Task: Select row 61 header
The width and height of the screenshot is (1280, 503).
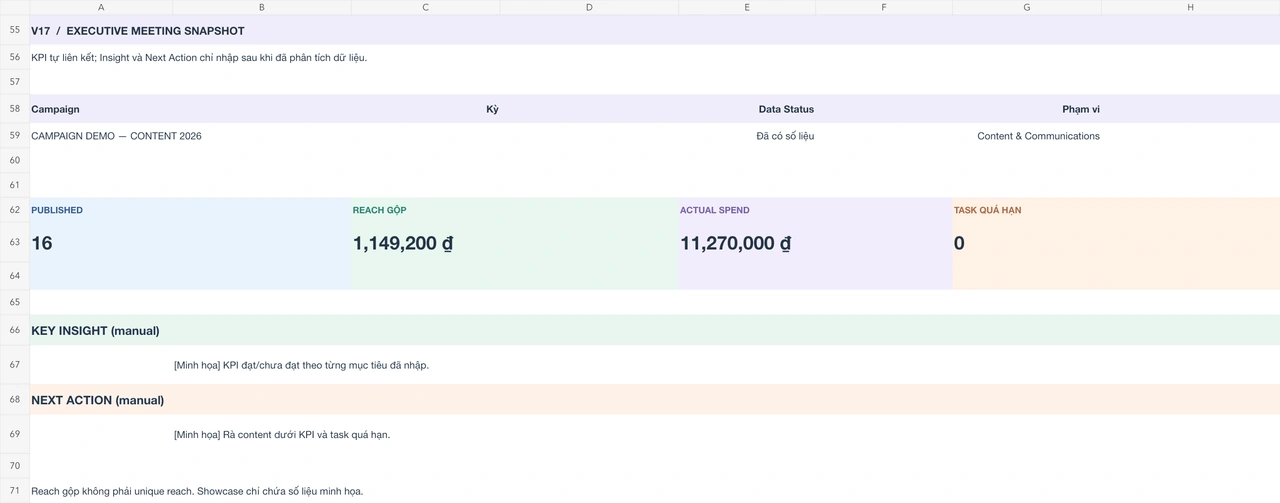Action: click(x=15, y=185)
